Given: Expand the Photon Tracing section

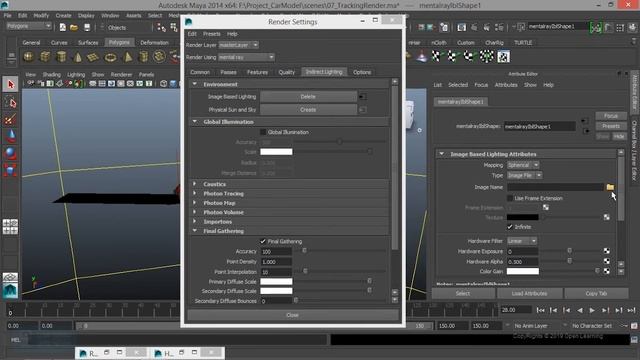Looking at the screenshot, I should [x=195, y=193].
